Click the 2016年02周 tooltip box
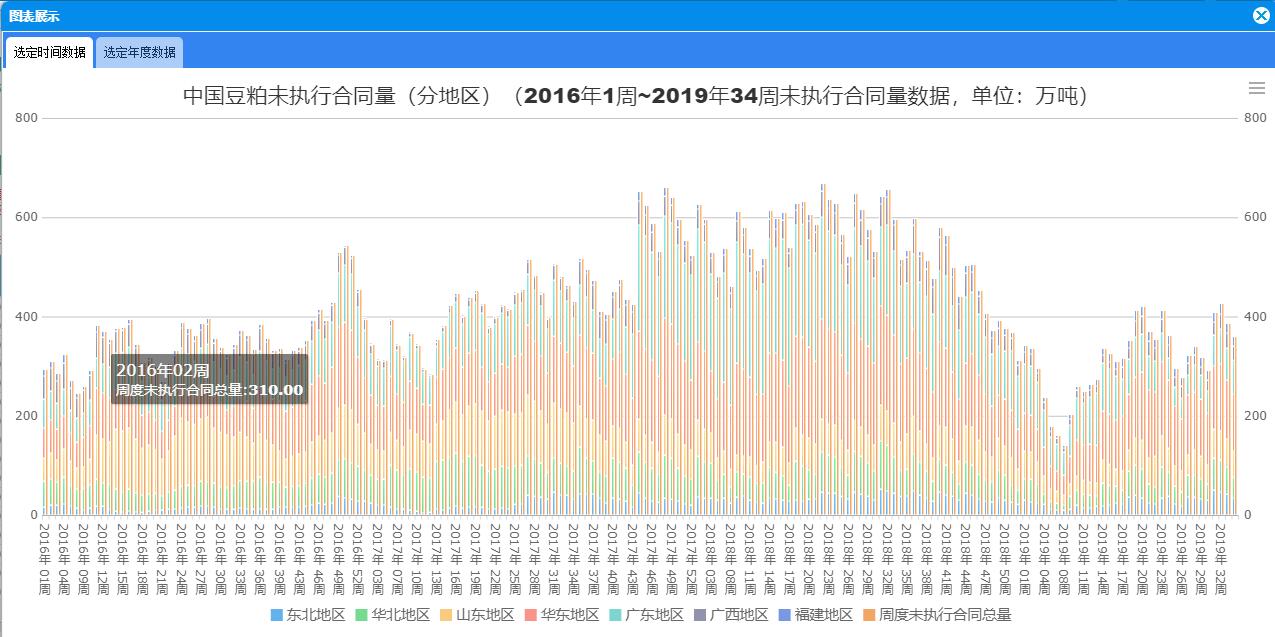The image size is (1275, 637). tap(209, 379)
